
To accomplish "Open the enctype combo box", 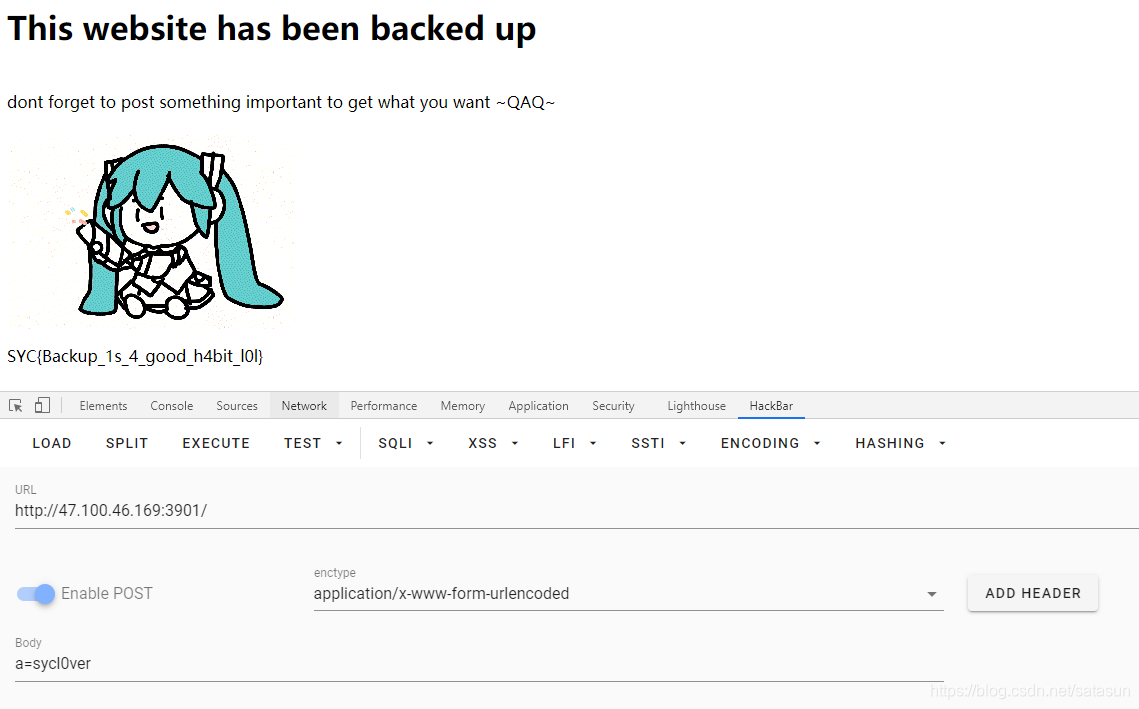I will [628, 593].
